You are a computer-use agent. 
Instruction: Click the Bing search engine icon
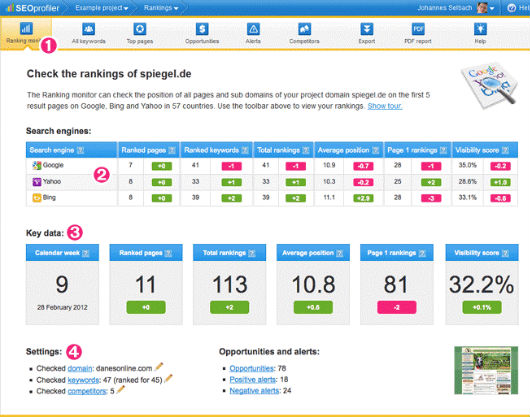(x=37, y=198)
